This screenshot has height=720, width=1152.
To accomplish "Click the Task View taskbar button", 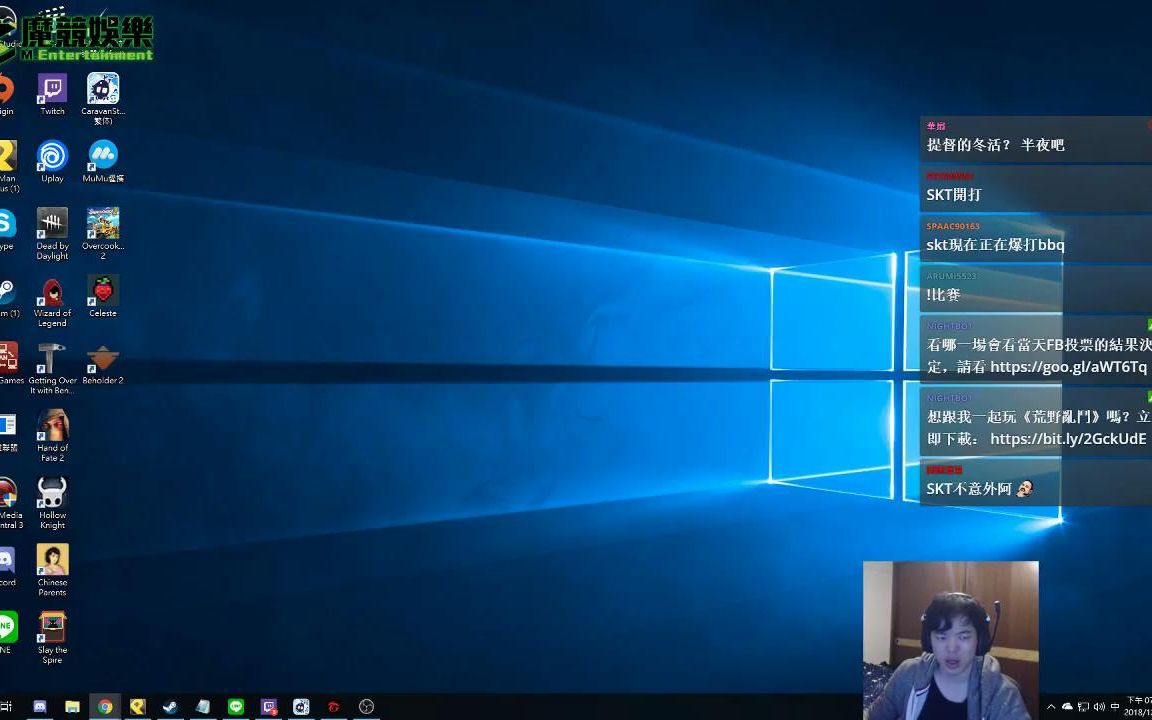I will (7, 707).
